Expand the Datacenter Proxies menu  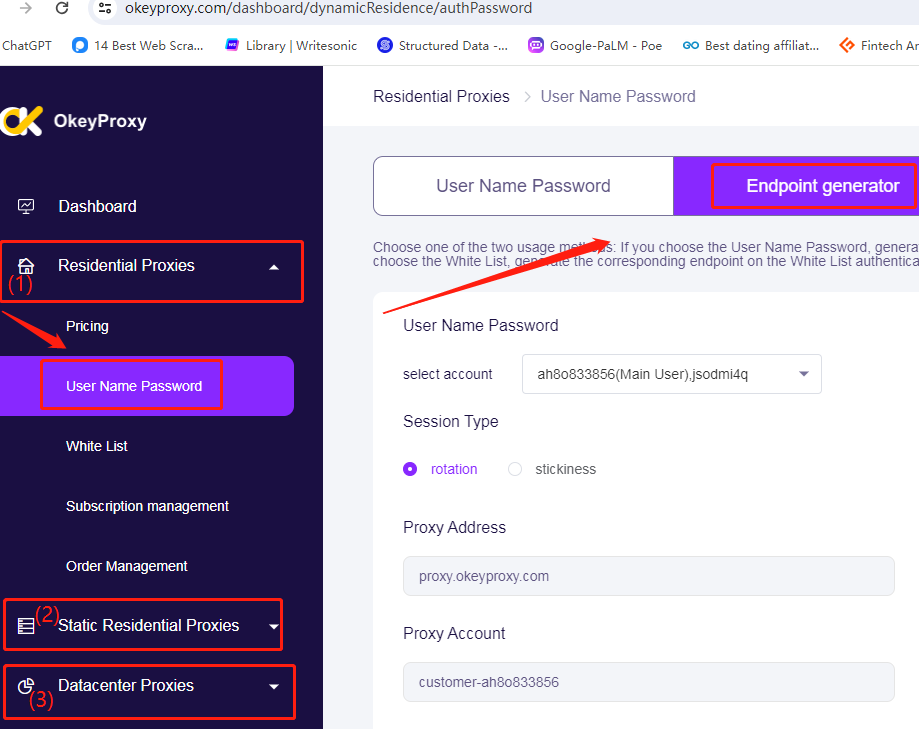pyautogui.click(x=273, y=687)
